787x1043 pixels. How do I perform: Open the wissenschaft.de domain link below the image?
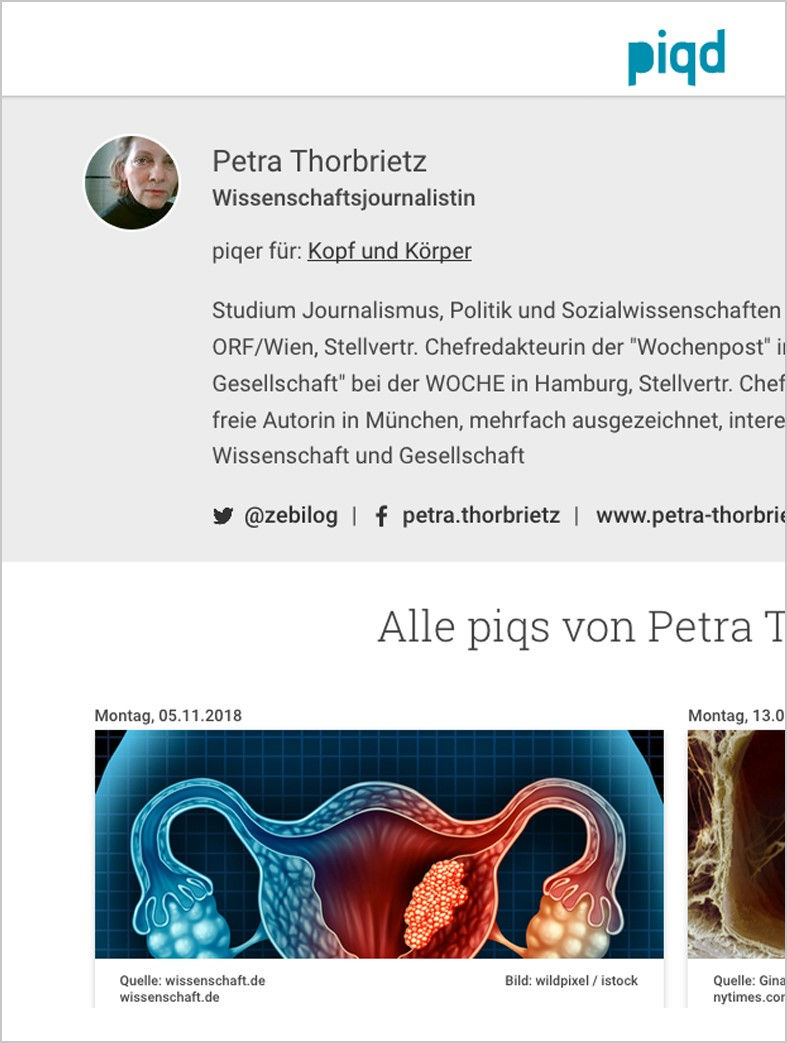pos(170,997)
